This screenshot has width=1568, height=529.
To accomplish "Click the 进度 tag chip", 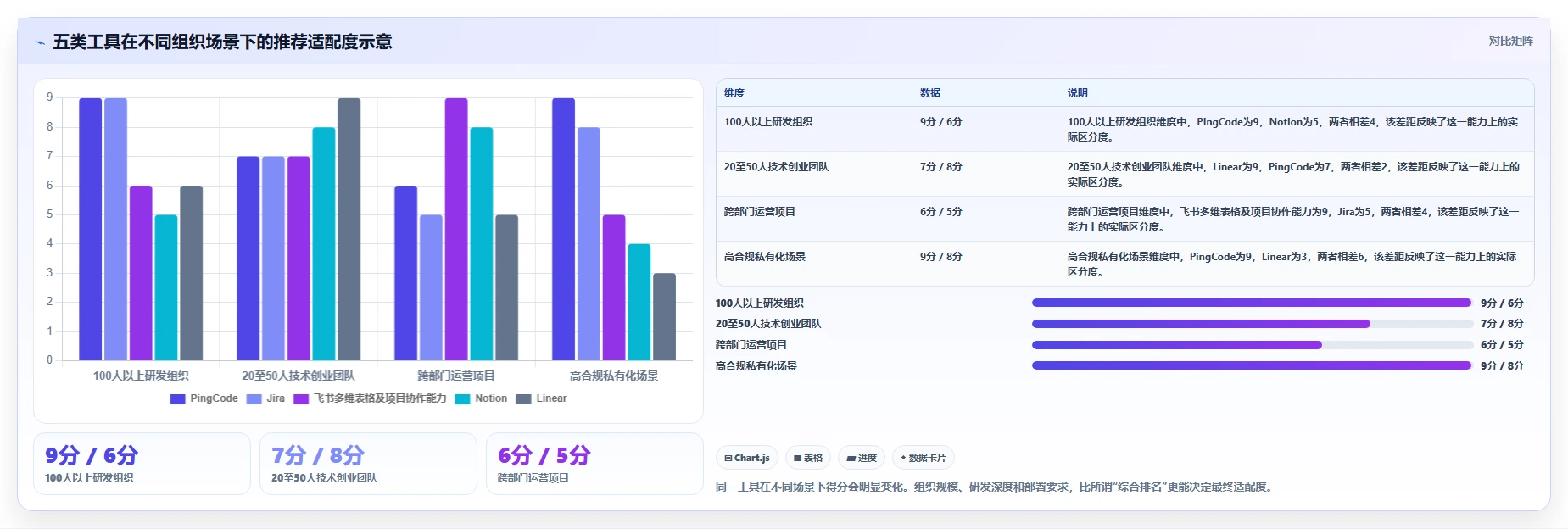I will point(862,458).
